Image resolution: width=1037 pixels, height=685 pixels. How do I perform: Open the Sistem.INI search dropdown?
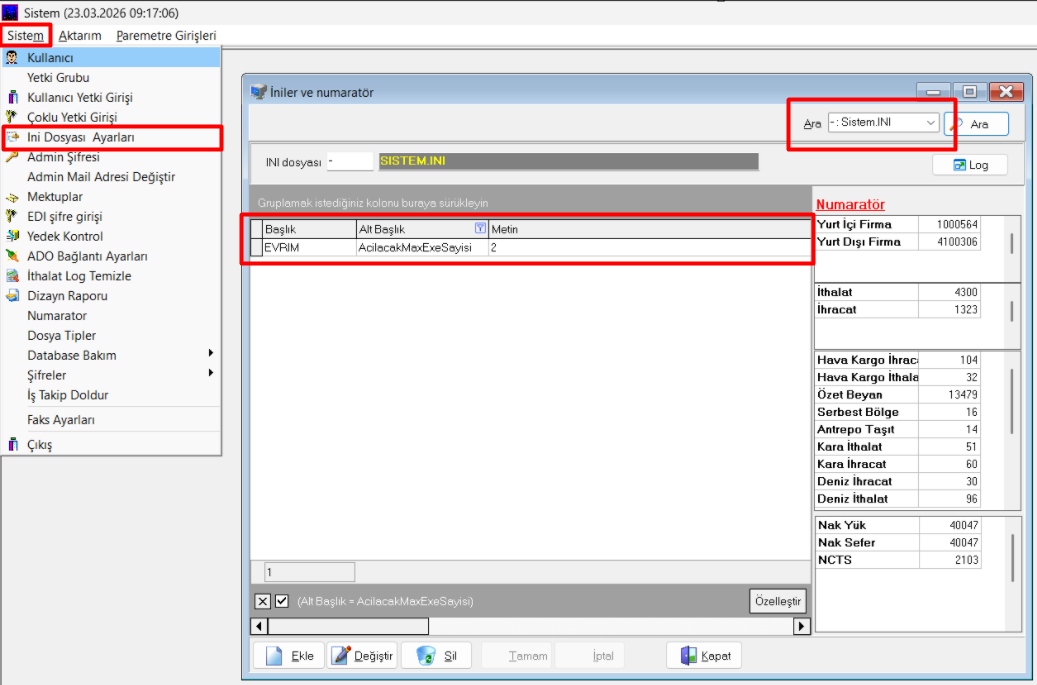tap(930, 123)
